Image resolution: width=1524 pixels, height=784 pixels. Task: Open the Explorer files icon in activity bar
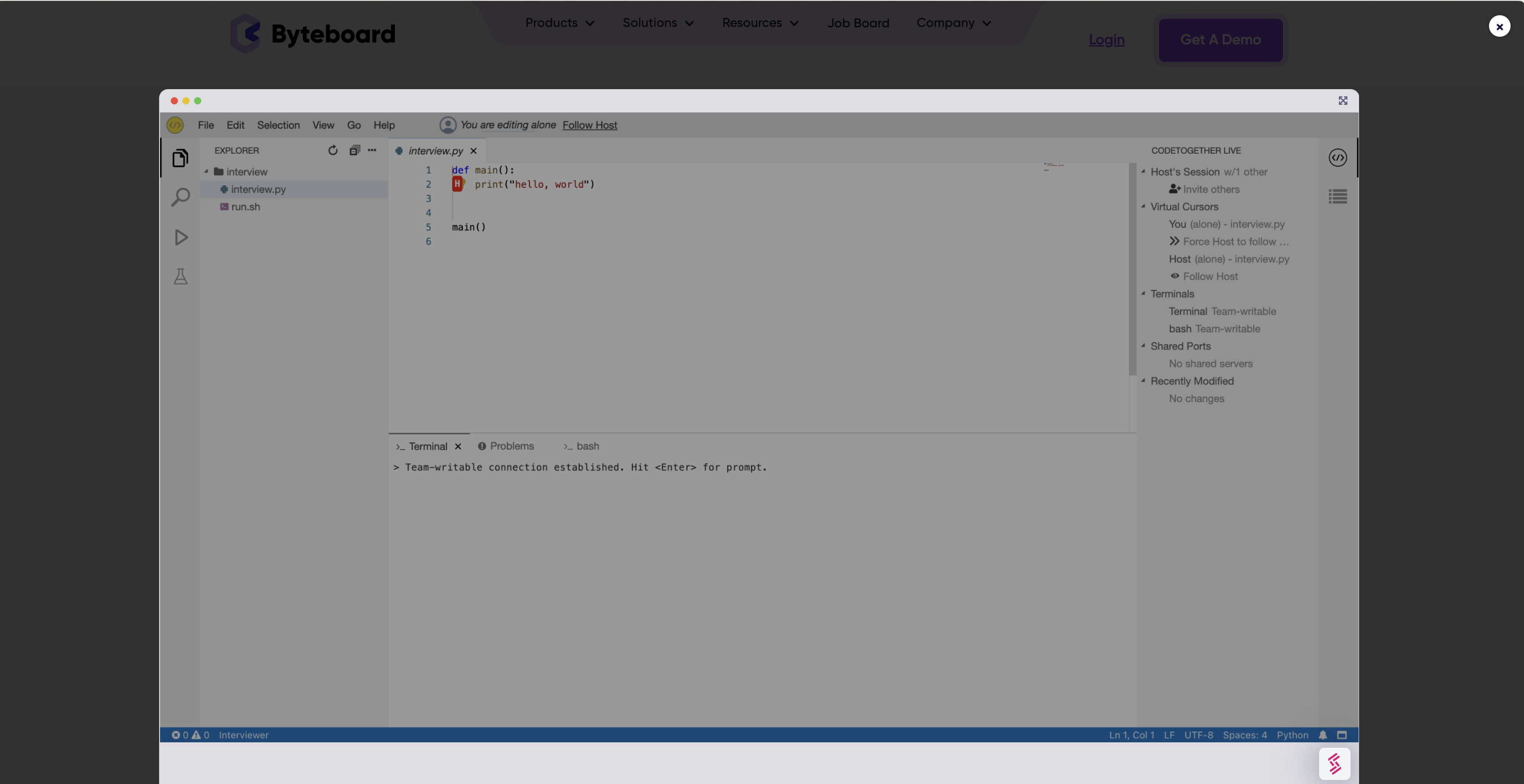(181, 158)
